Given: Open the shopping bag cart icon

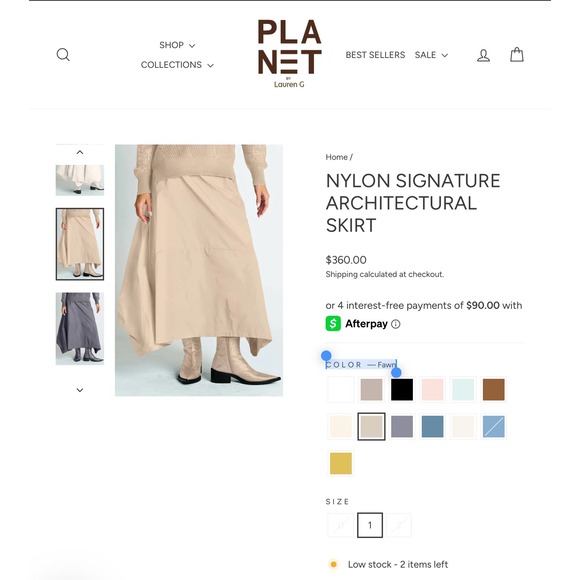Looking at the screenshot, I should (516, 55).
